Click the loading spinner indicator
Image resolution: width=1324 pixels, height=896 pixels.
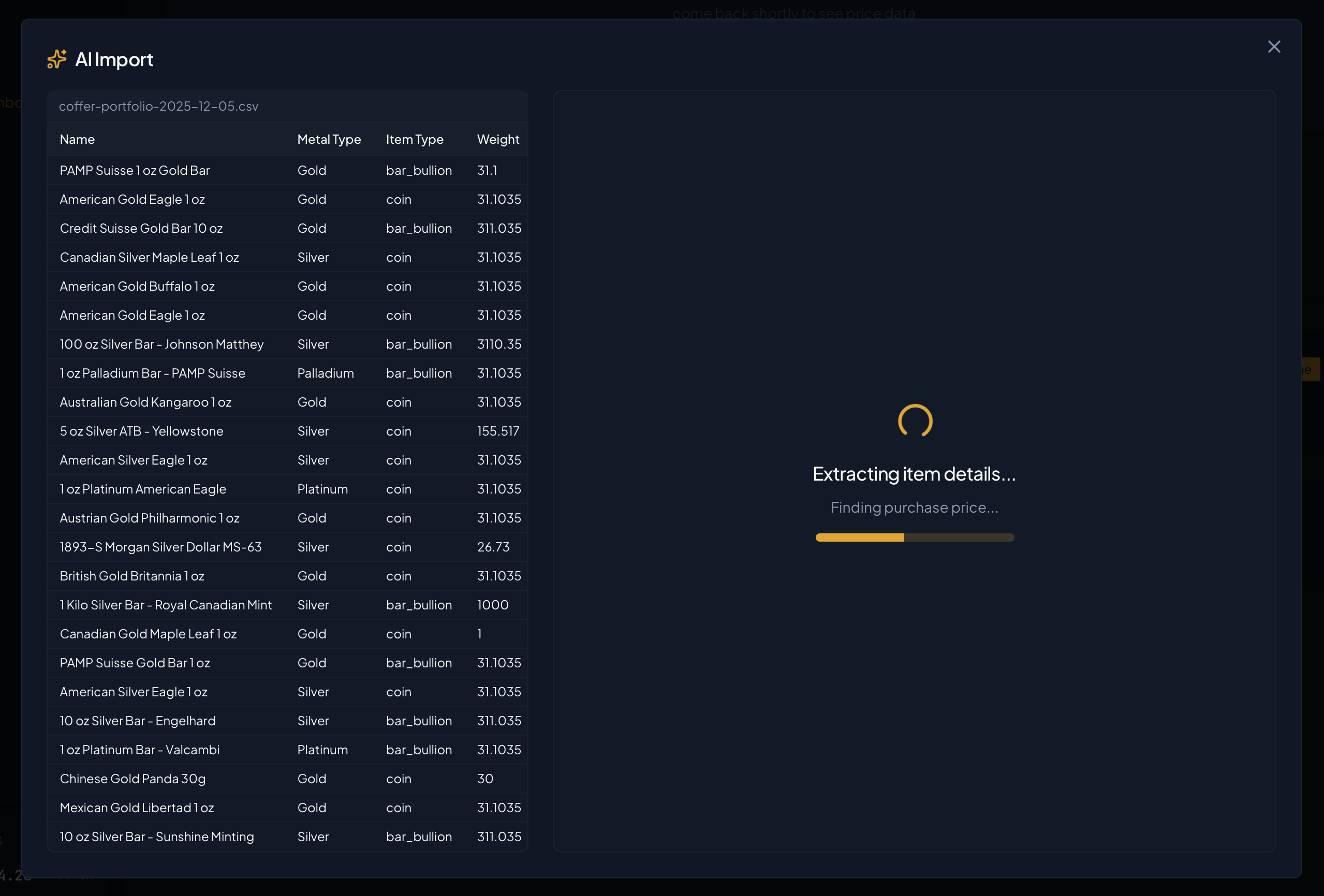(914, 421)
